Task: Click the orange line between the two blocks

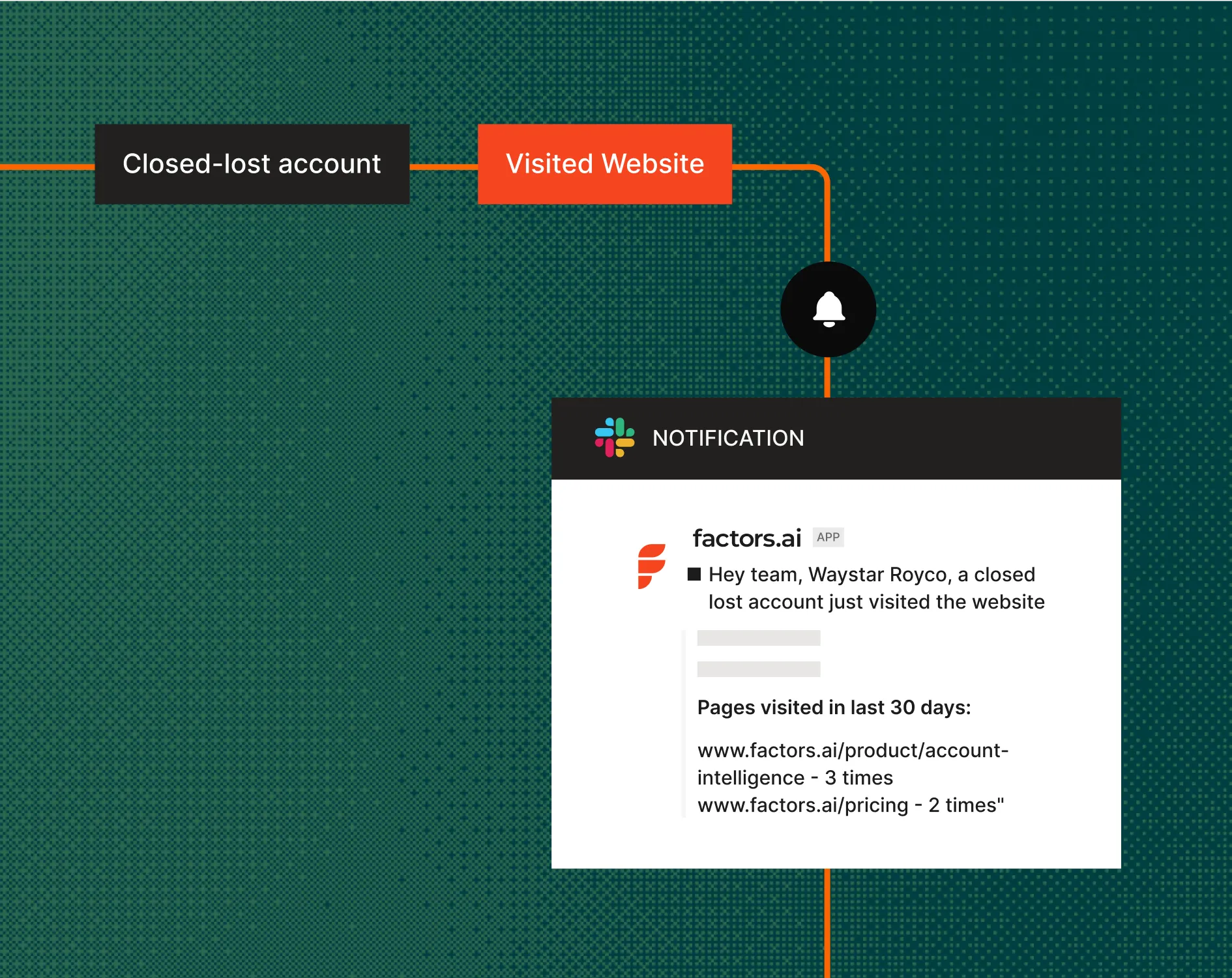Action: coord(444,167)
